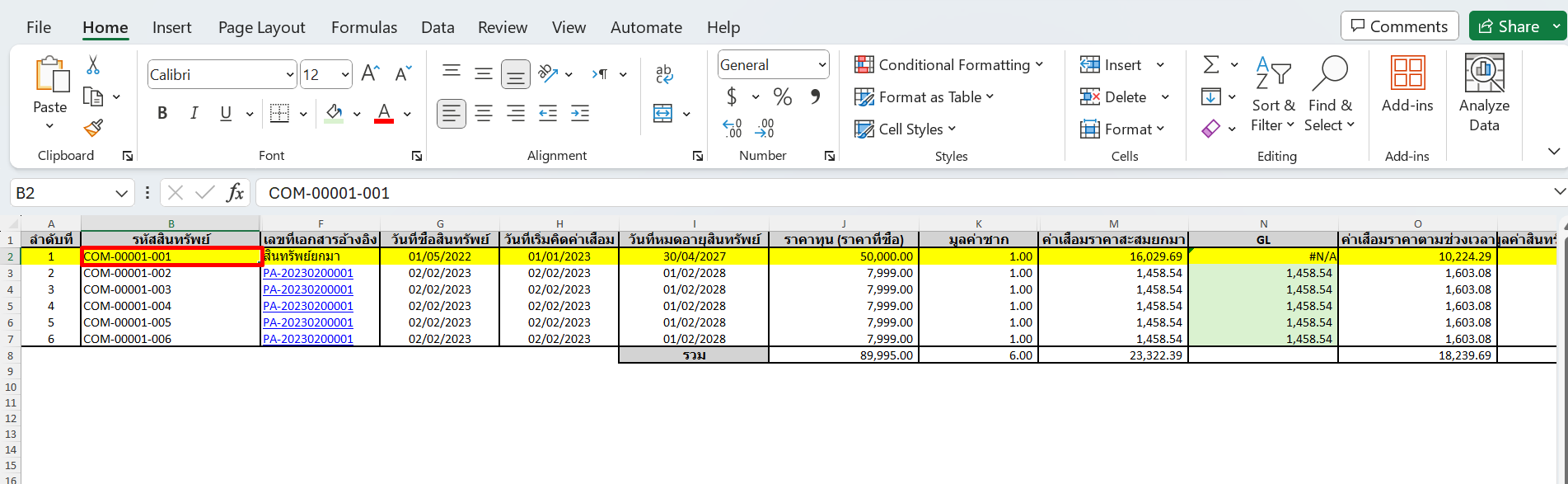Open the File menu
This screenshot has height=484, width=1568.
[x=39, y=27]
